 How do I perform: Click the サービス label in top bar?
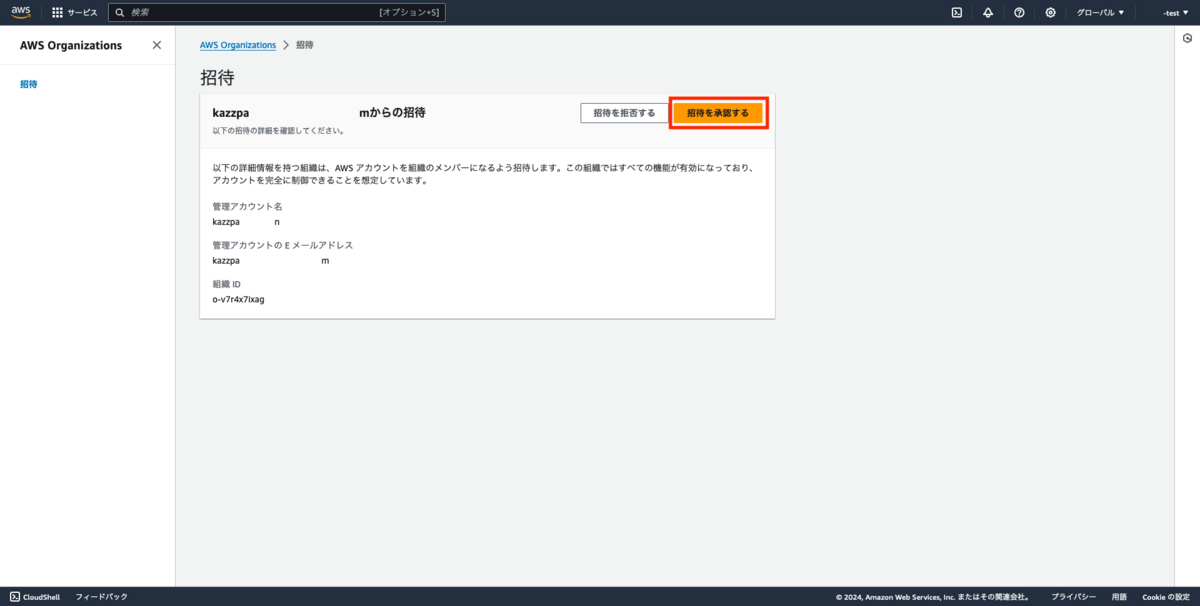pos(83,13)
